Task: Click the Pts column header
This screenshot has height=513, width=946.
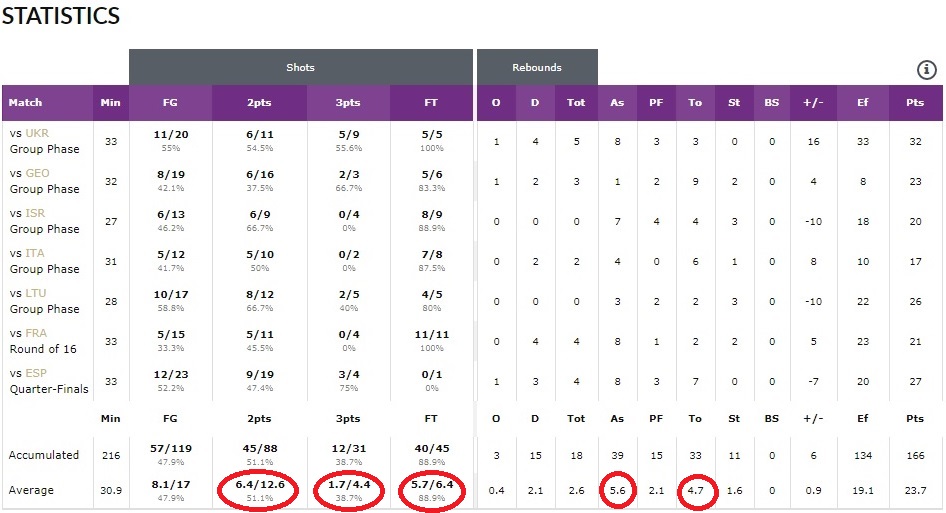Action: [x=915, y=103]
